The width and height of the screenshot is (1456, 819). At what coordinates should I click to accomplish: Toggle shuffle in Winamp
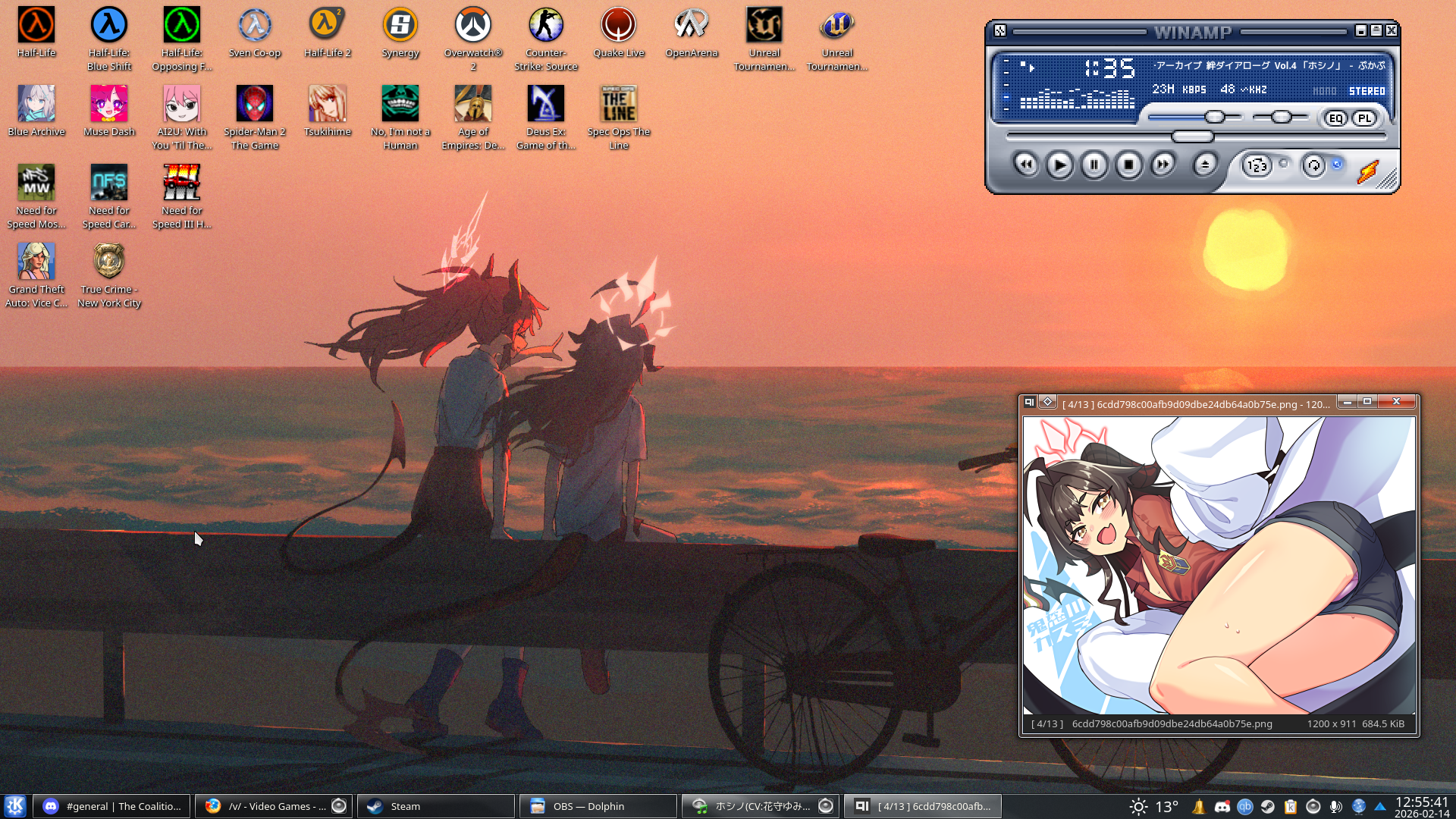pyautogui.click(x=1257, y=165)
